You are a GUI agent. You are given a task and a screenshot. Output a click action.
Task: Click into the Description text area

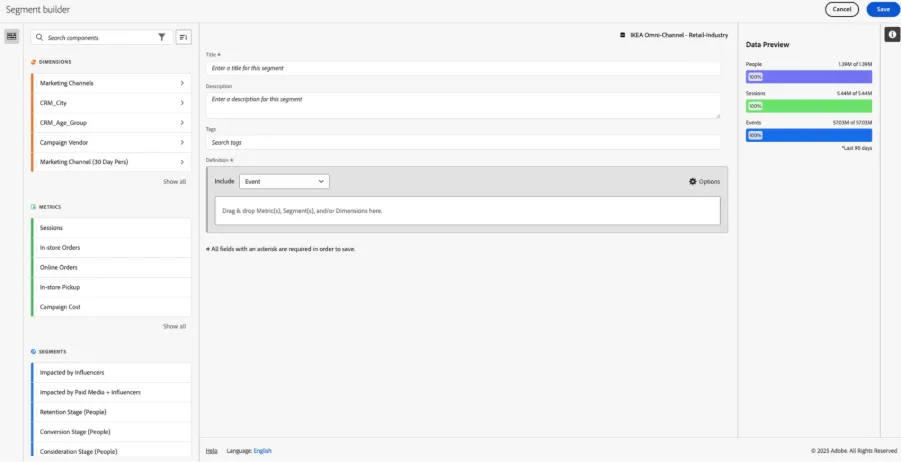pos(463,105)
